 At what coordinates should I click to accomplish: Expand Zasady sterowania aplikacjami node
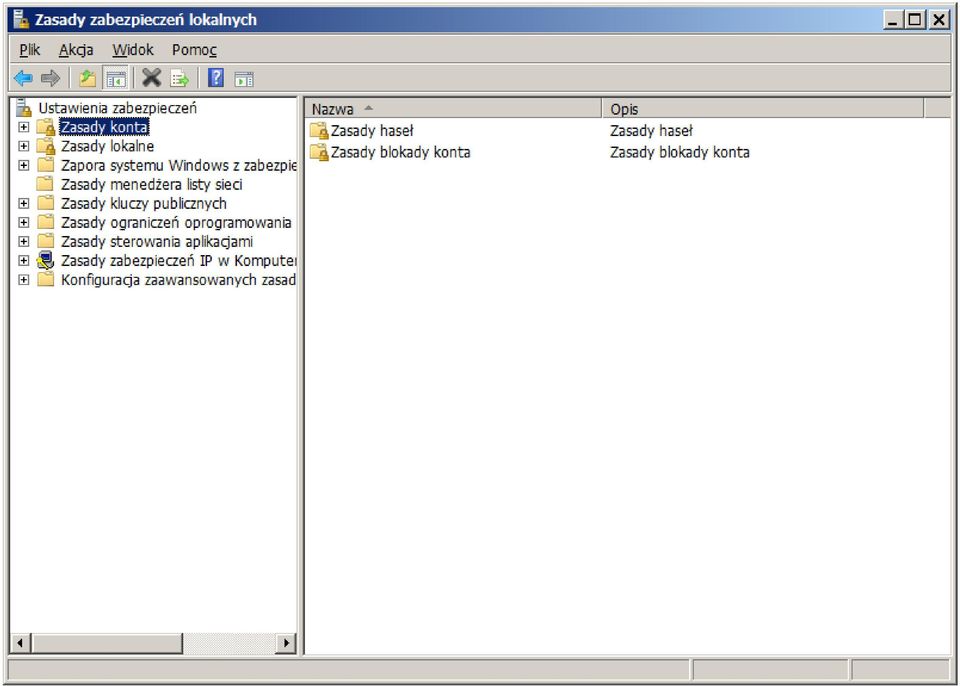[x=23, y=241]
